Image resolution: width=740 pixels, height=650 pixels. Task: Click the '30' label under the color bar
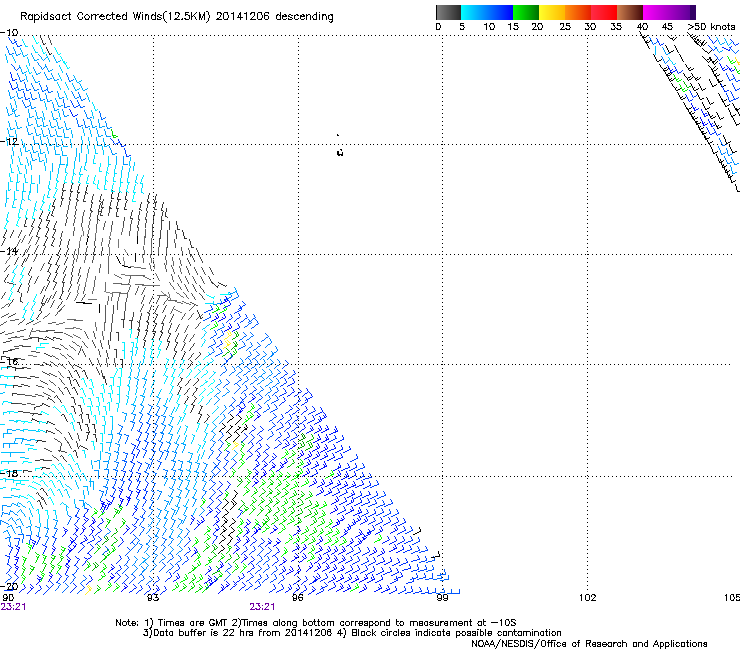[x=590, y=27]
